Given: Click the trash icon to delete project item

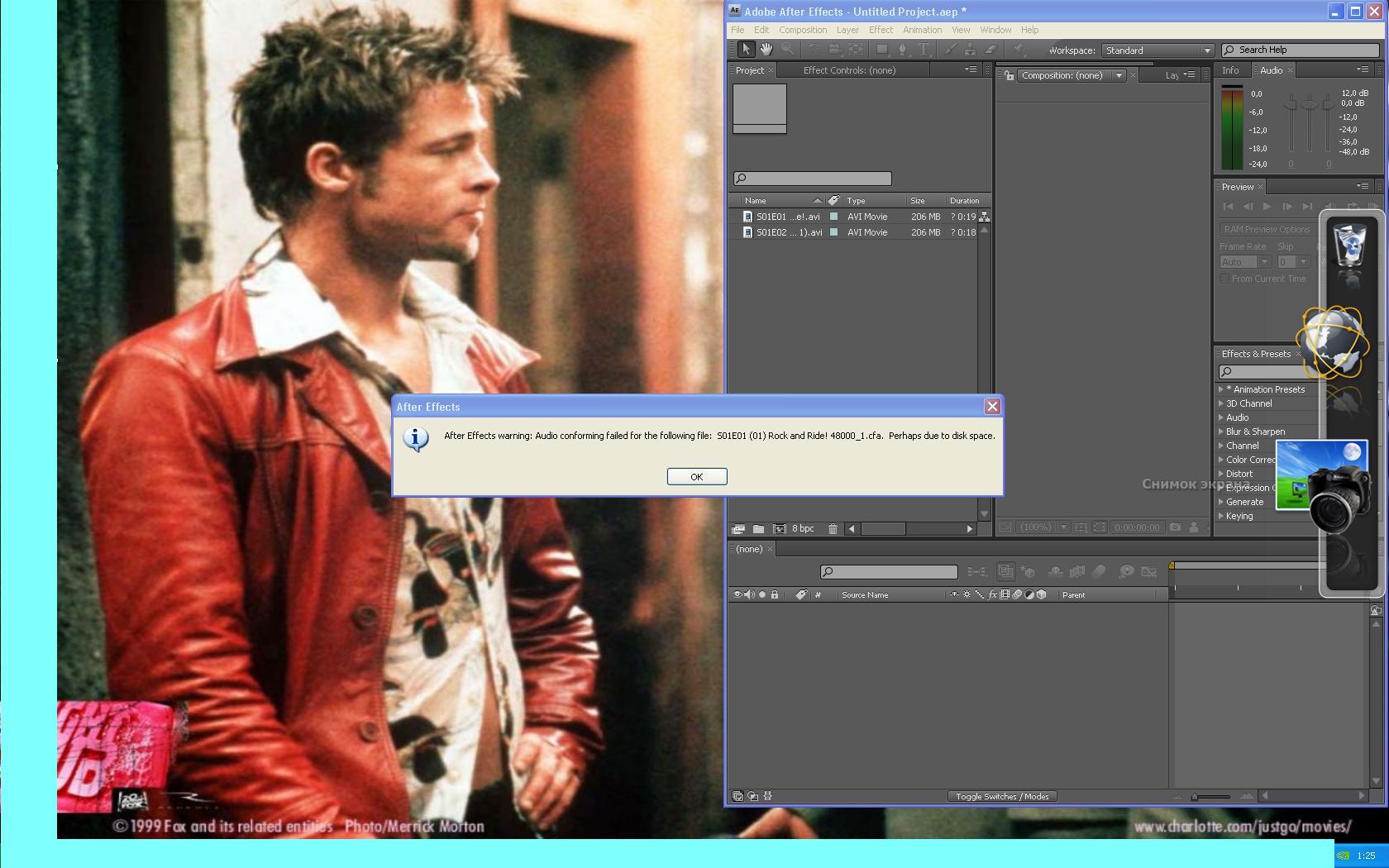Looking at the screenshot, I should (x=833, y=529).
